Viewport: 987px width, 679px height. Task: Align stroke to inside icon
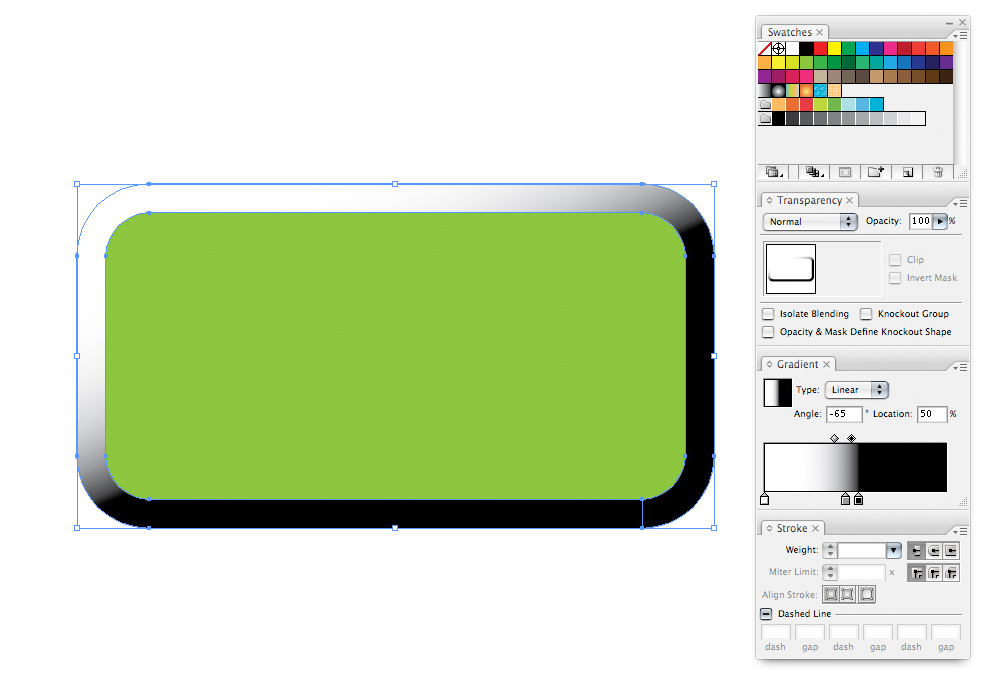point(848,594)
